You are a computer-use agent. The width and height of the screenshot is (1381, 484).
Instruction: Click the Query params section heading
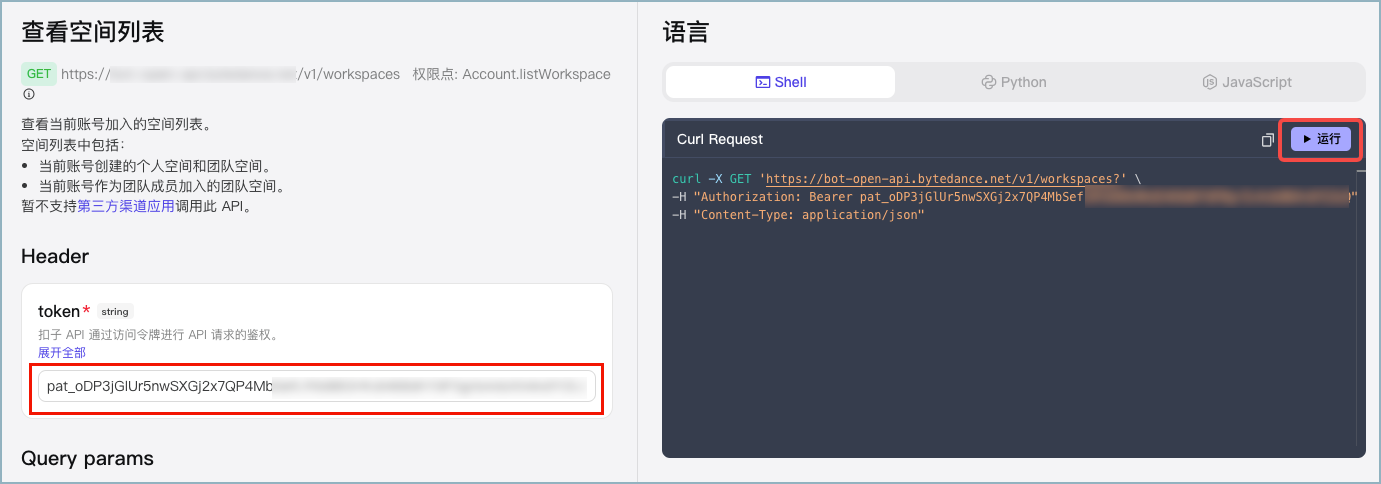coord(88,458)
